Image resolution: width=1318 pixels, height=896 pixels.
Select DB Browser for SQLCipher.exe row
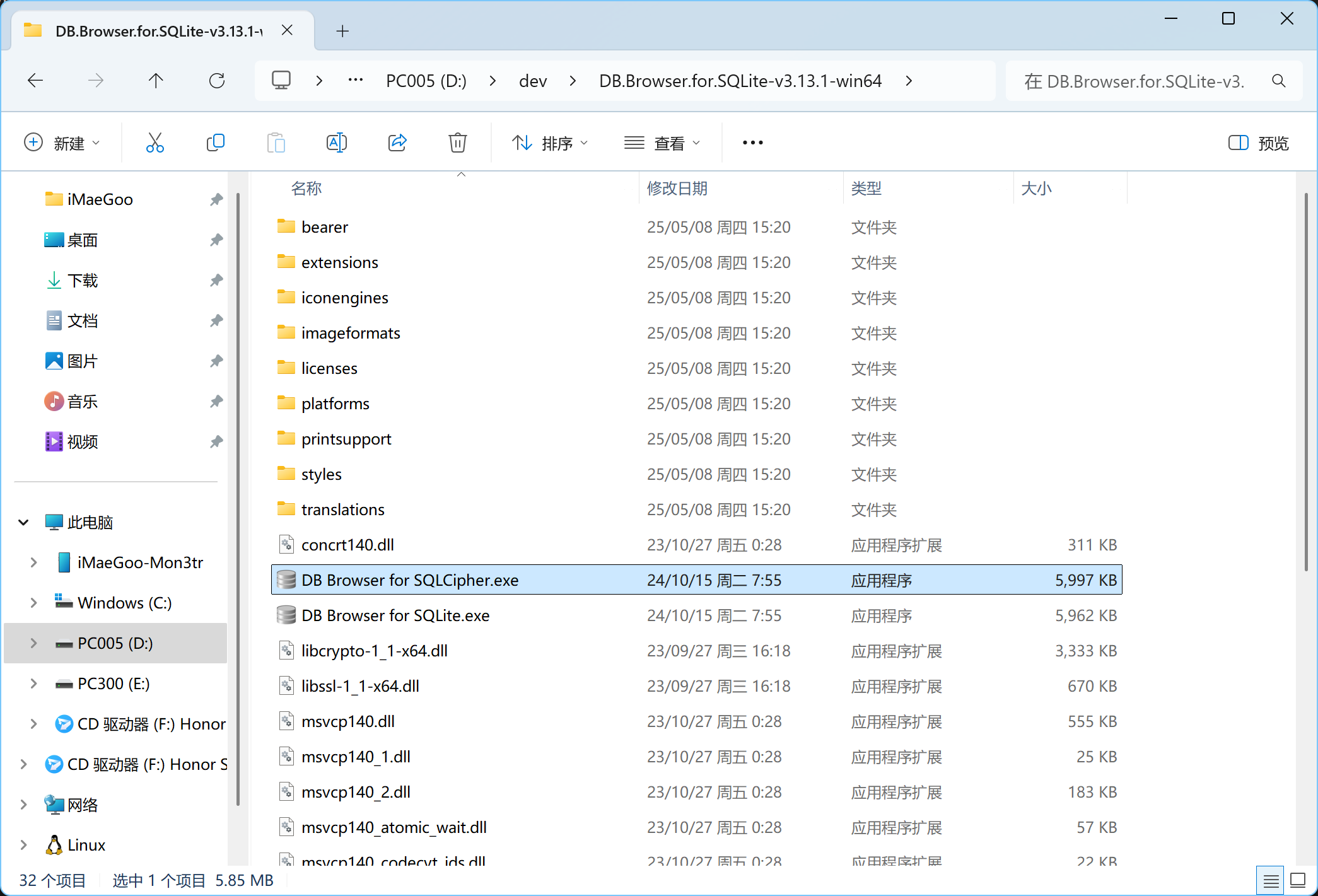(x=697, y=579)
